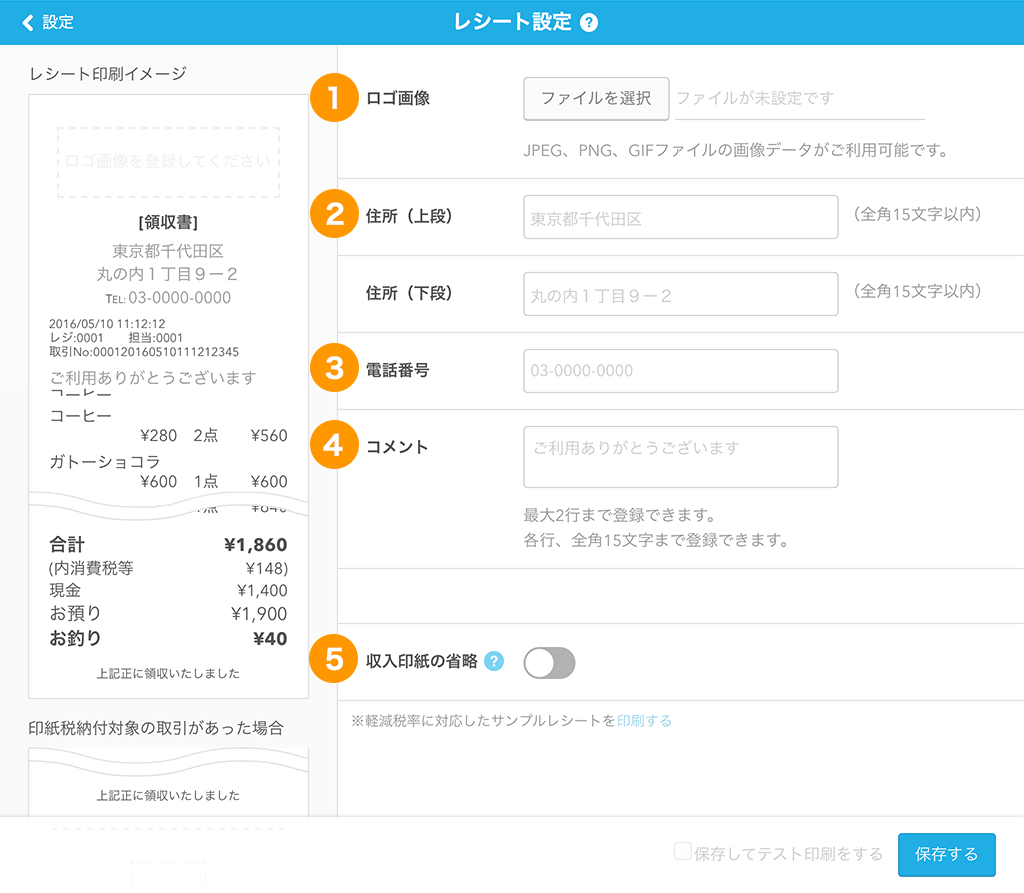Click 合計 ¥1,860 line in receipt
The height and width of the screenshot is (893, 1024).
coord(168,545)
